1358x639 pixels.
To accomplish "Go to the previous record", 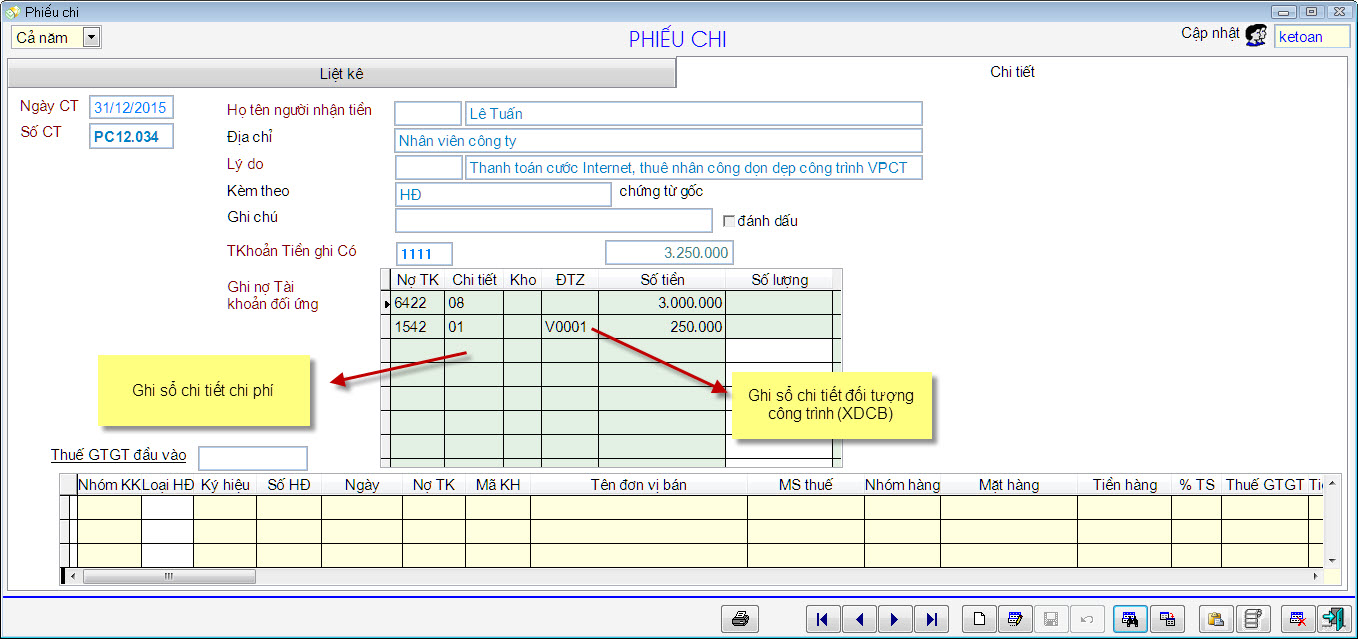I will point(858,619).
